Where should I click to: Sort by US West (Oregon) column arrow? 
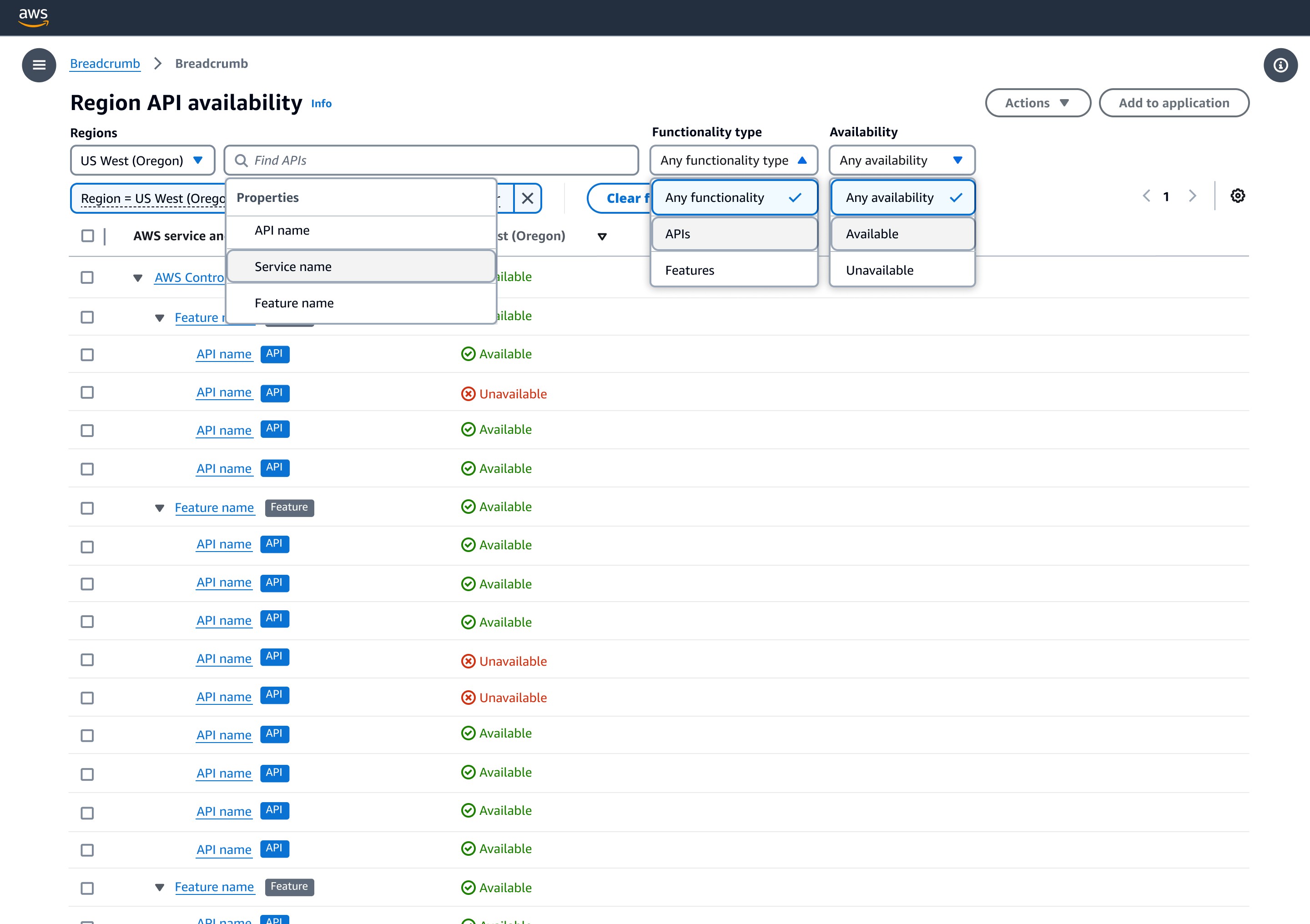(602, 237)
